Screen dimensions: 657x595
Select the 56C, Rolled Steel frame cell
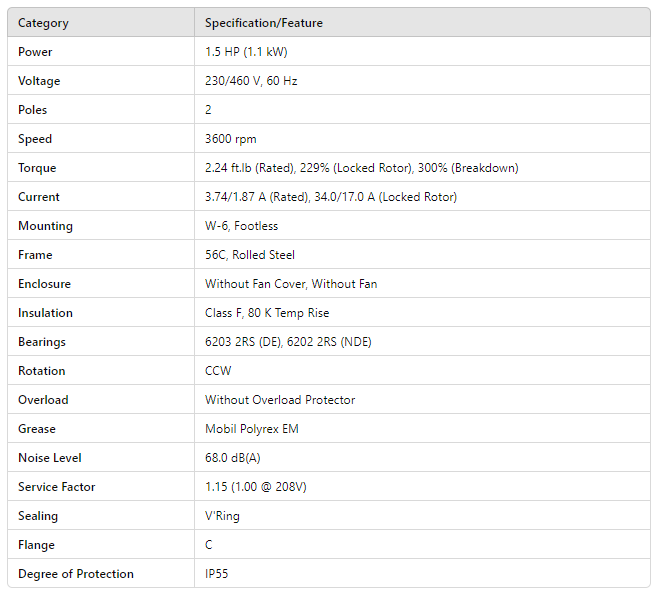point(250,255)
